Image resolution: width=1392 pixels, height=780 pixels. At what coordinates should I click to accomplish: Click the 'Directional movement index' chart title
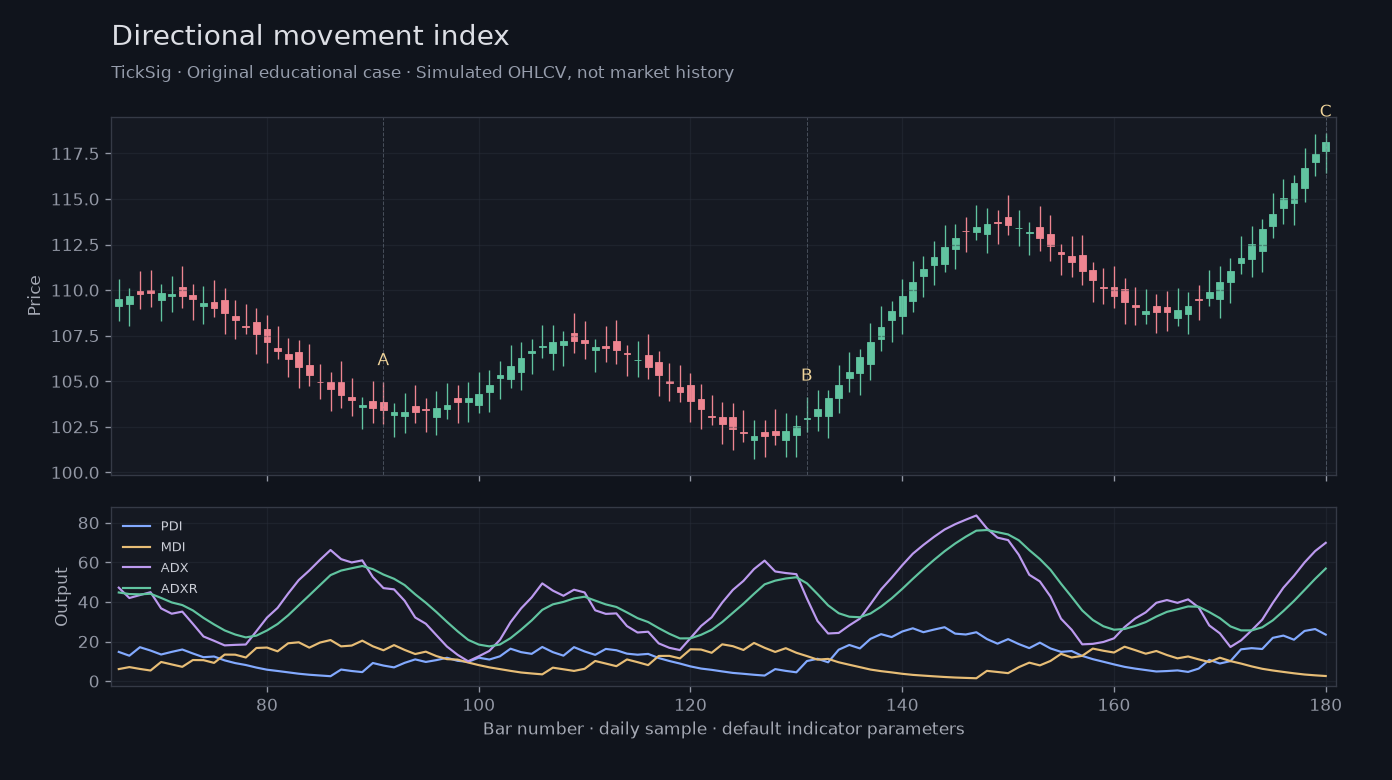click(310, 37)
